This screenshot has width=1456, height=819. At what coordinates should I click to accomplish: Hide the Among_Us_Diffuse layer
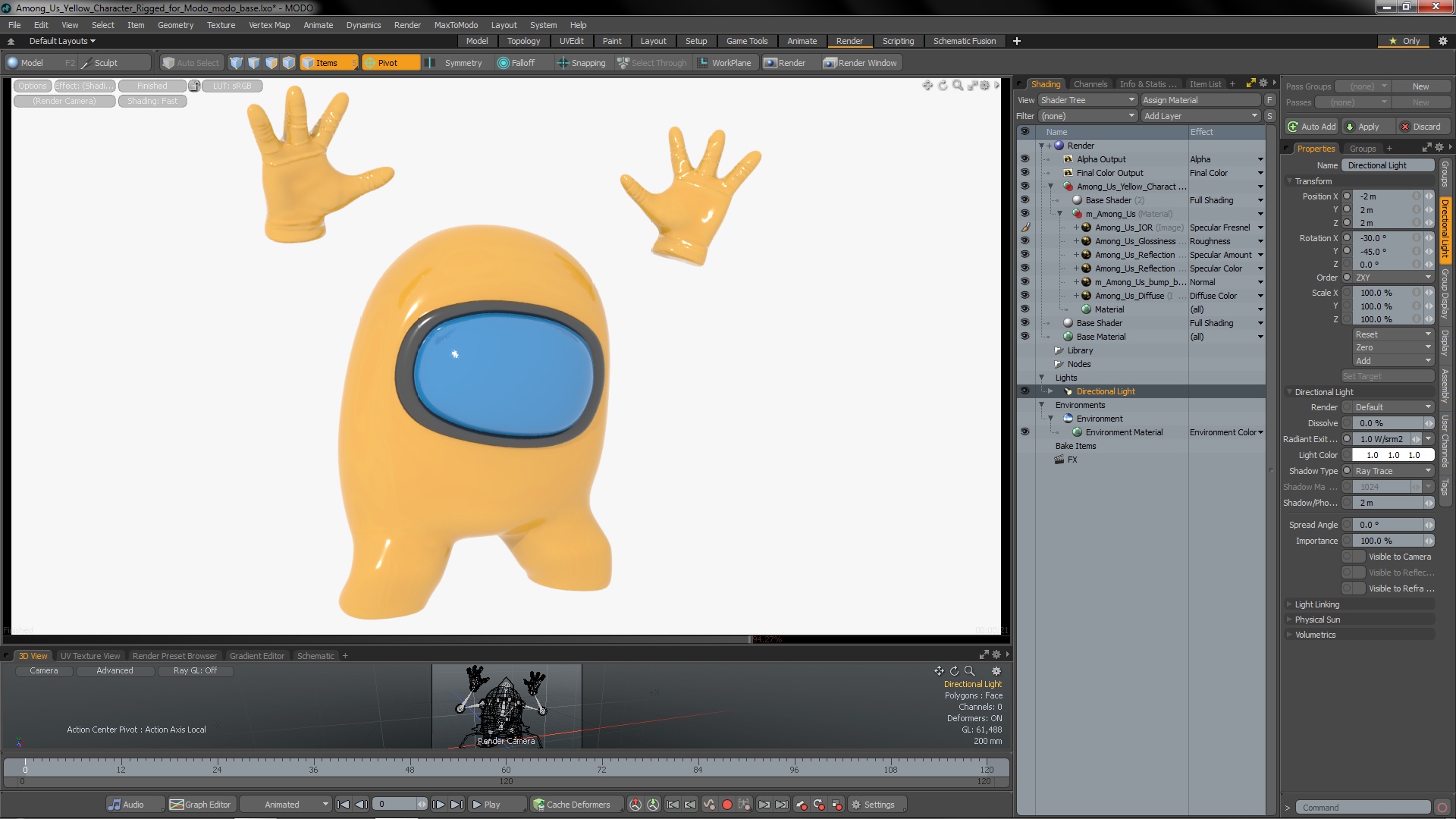tap(1025, 296)
